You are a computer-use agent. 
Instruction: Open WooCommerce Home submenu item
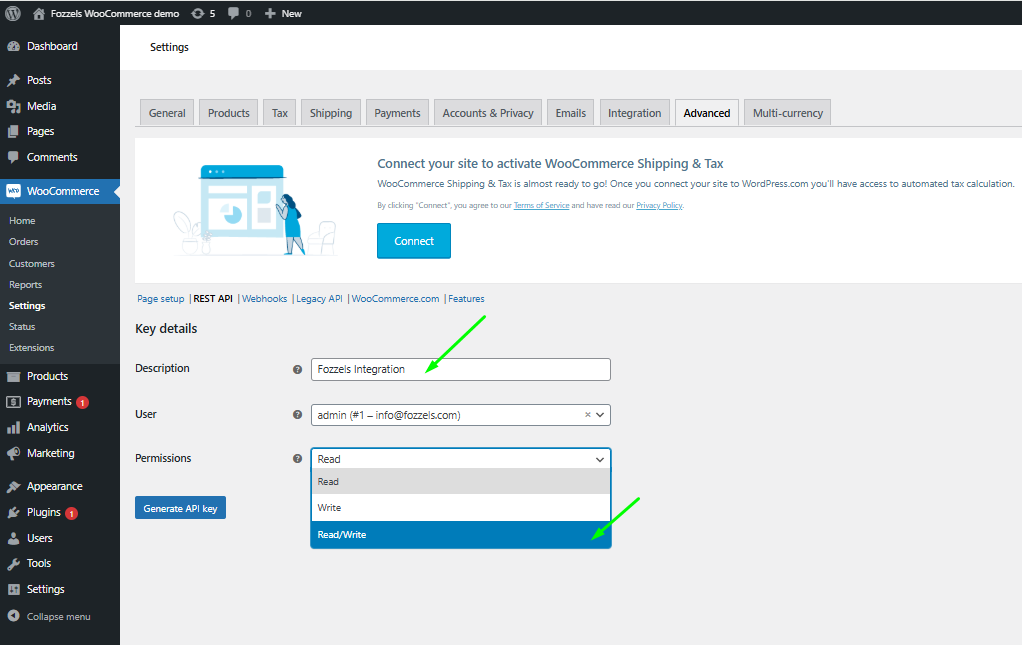click(22, 221)
